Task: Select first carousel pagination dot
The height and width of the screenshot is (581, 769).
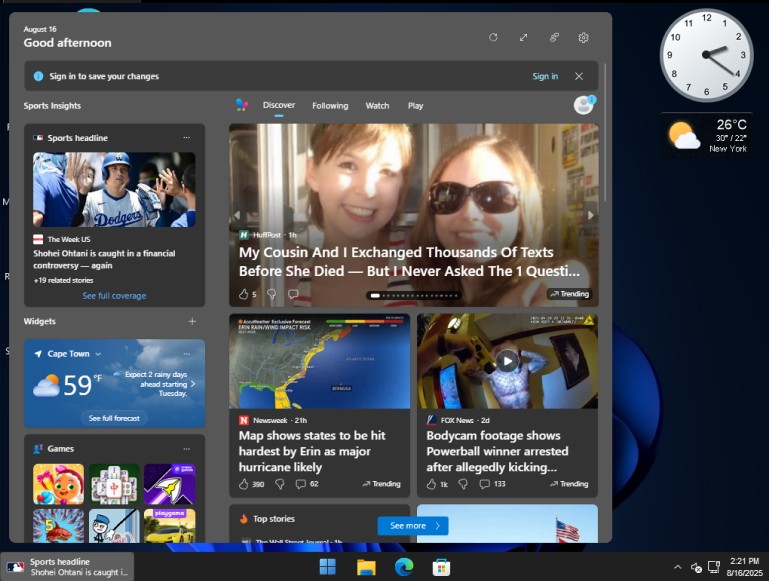Action: click(375, 296)
